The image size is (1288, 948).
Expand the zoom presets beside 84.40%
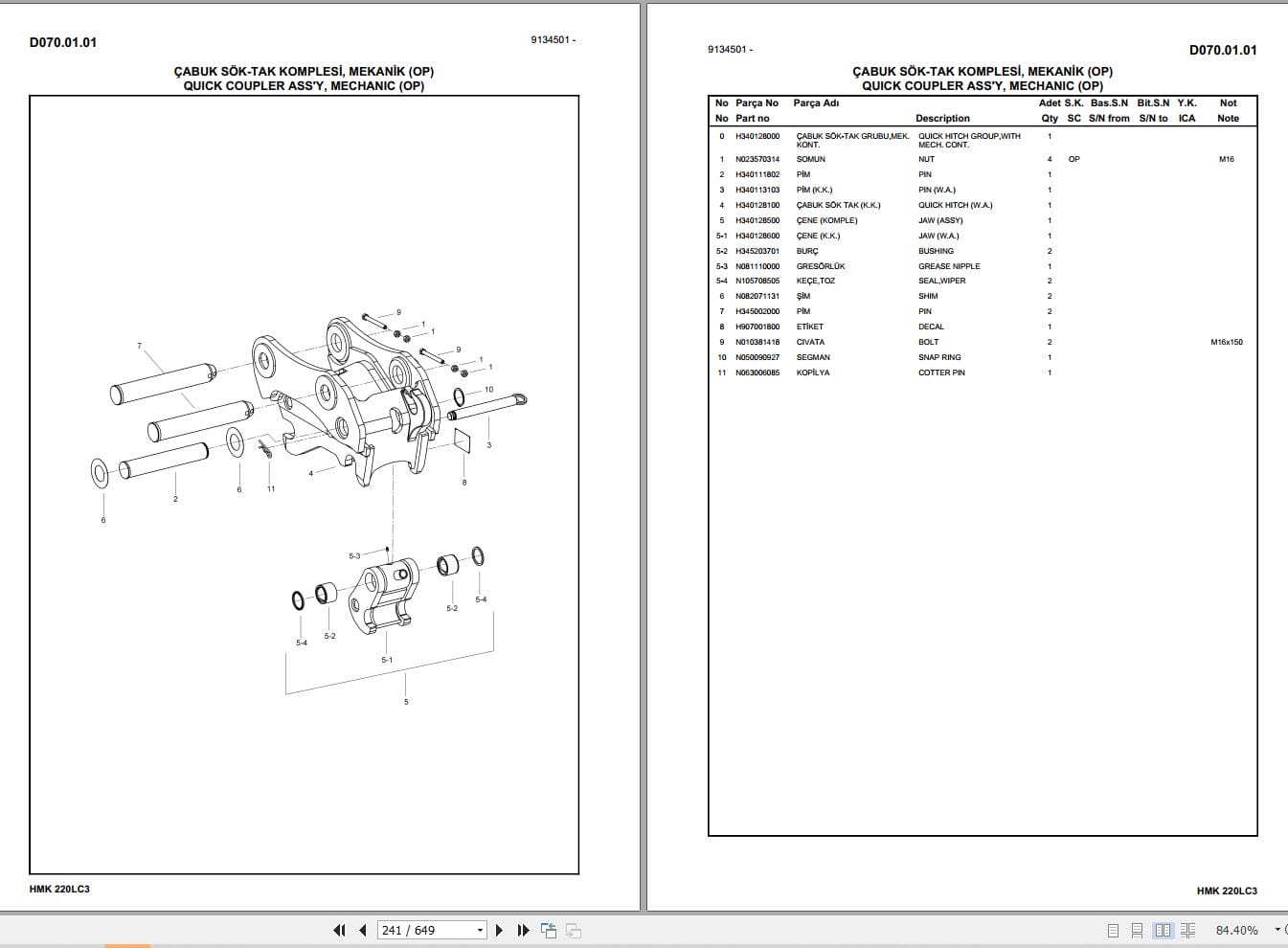coord(1277,929)
